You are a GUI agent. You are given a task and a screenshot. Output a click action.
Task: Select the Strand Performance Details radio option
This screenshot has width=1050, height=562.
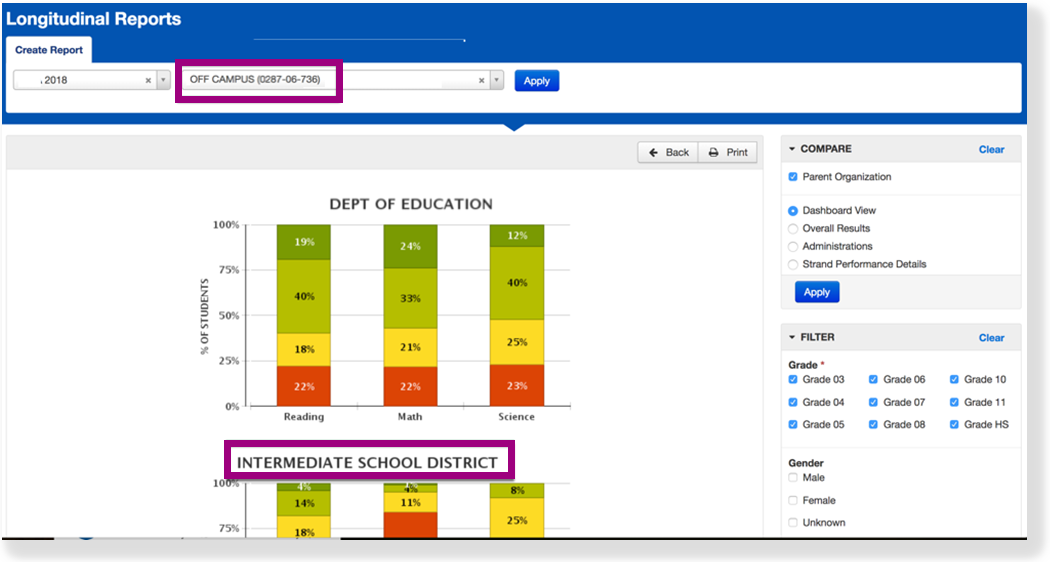coord(793,265)
